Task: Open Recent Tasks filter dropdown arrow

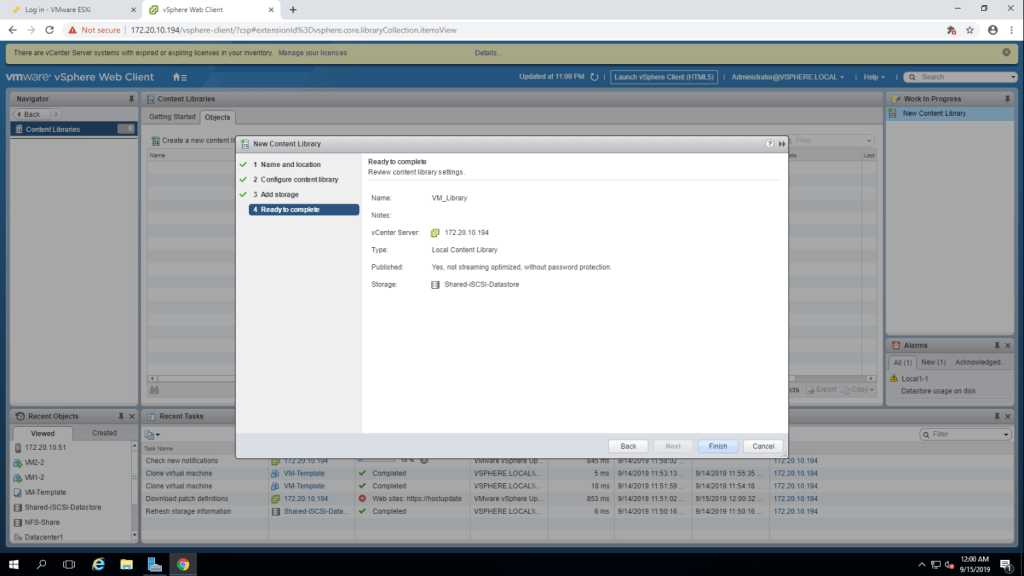Action: [x=1005, y=435]
